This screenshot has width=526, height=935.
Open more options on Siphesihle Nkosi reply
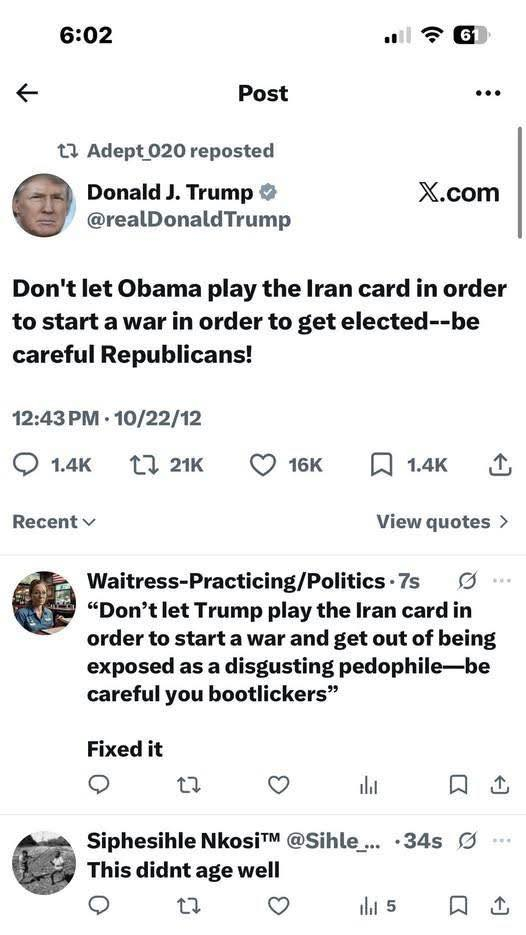point(502,841)
